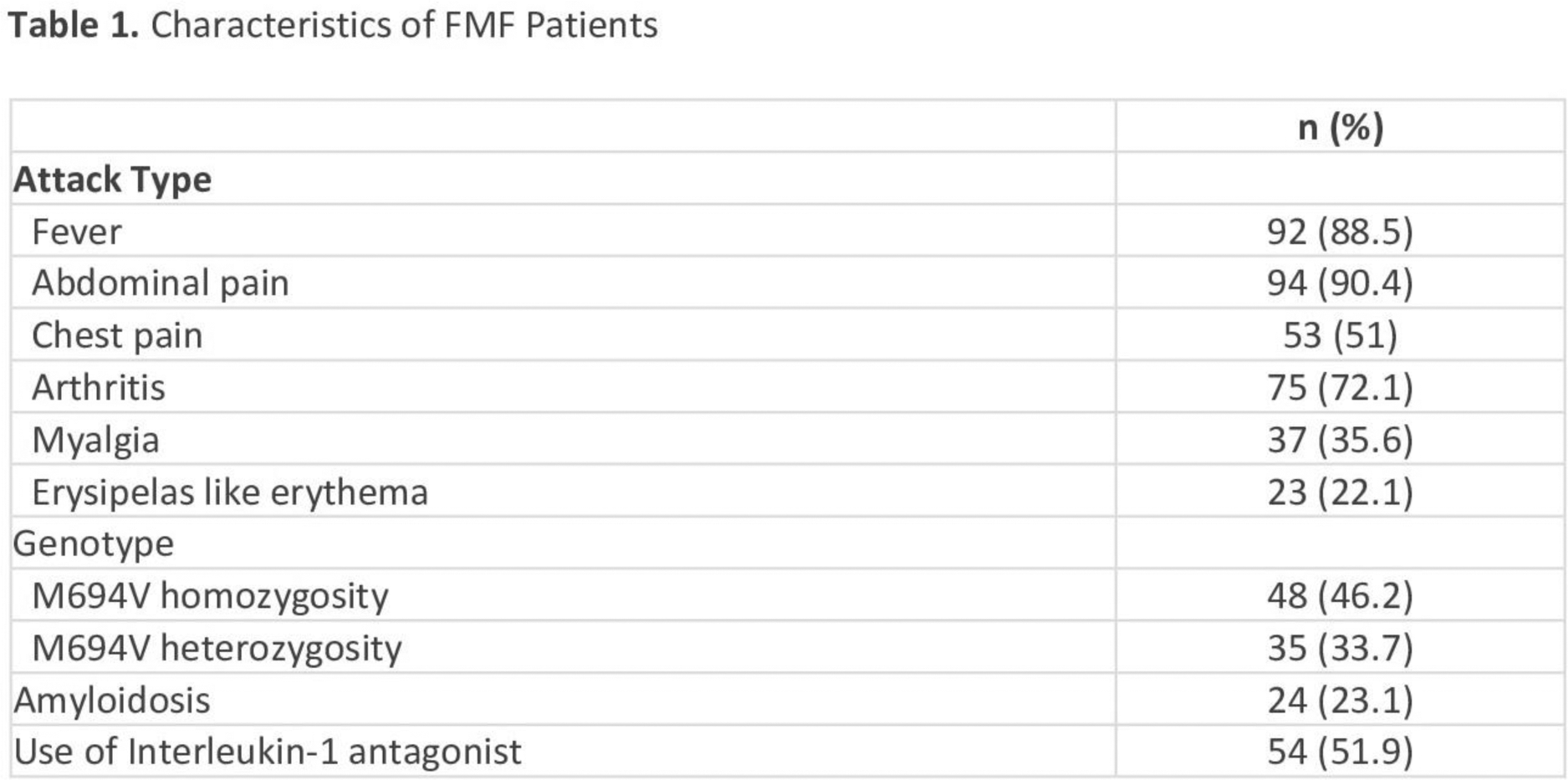Click the 'n (%)' column header

click(x=1340, y=128)
